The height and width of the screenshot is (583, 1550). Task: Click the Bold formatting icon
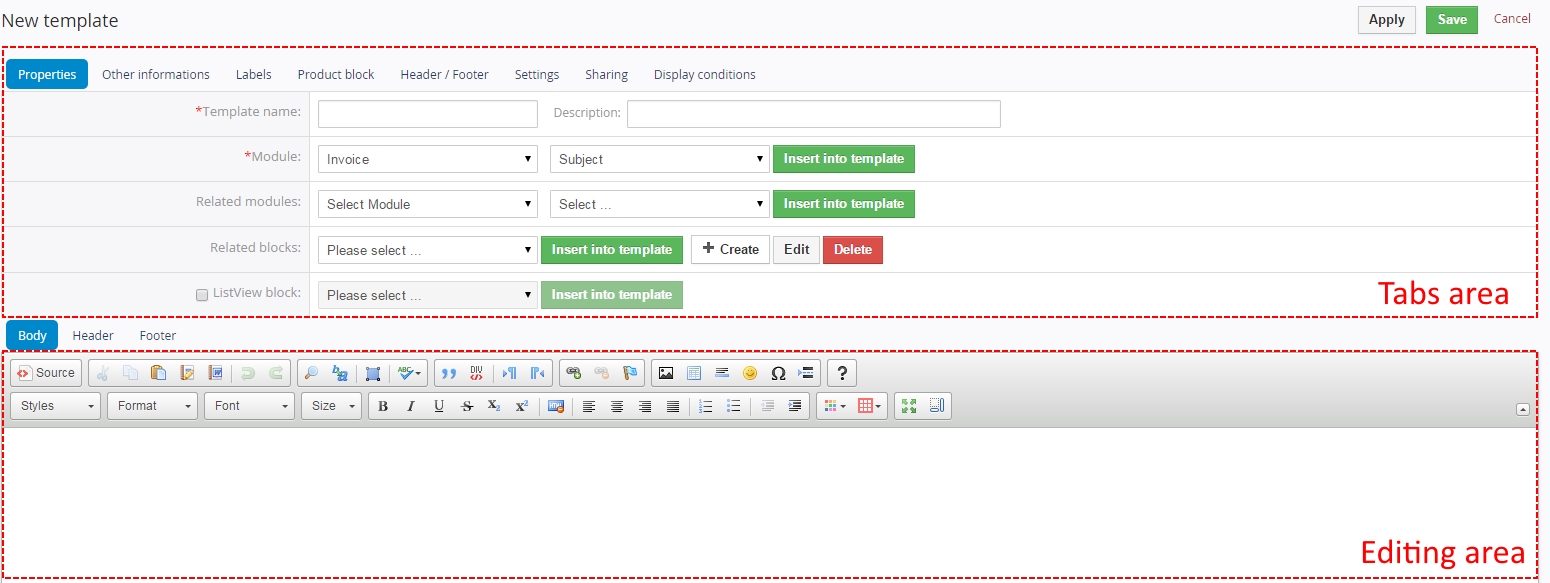pyautogui.click(x=383, y=406)
